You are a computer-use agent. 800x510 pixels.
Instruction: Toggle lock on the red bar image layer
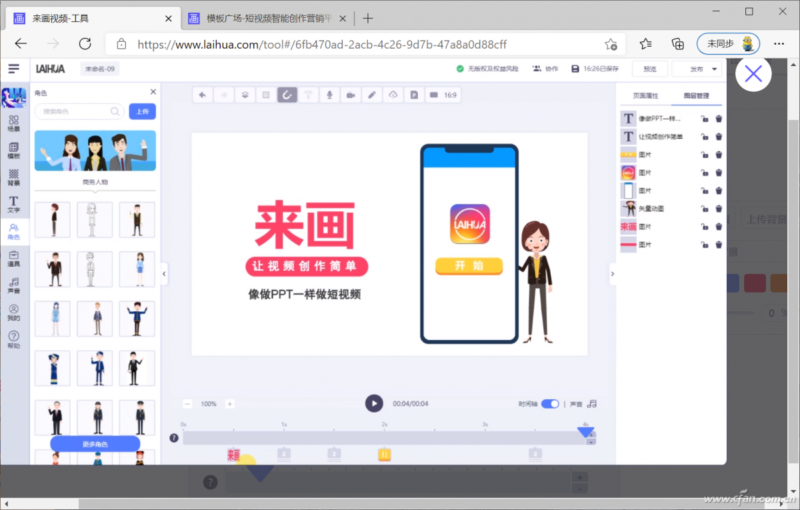pos(705,245)
